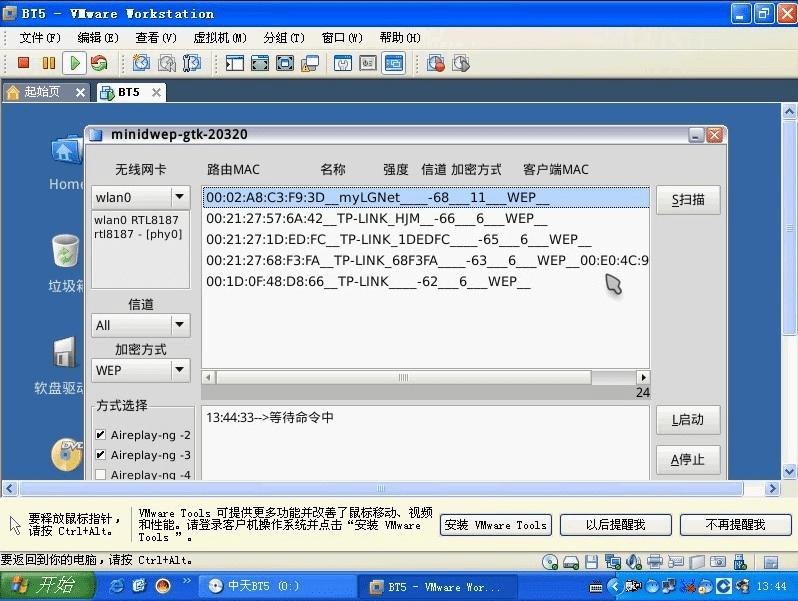Click the revert to snapshot toolbar icon
This screenshot has width=798, height=601.
(166, 63)
